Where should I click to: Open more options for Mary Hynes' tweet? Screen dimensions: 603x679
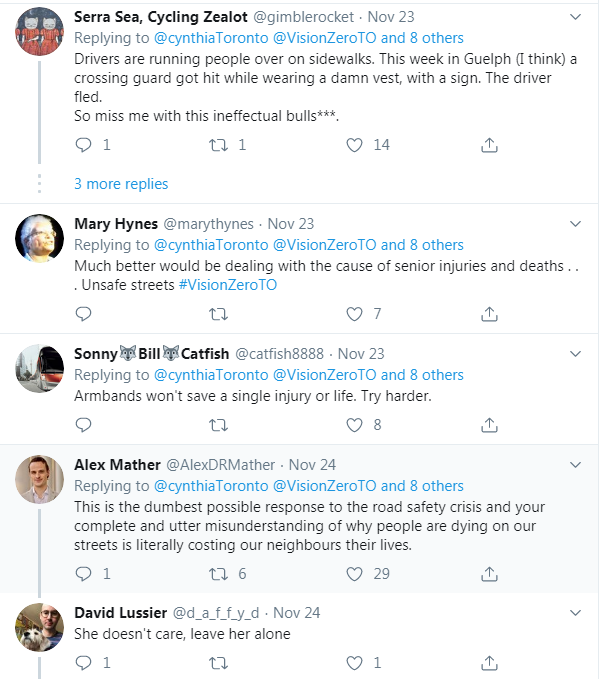coord(574,224)
